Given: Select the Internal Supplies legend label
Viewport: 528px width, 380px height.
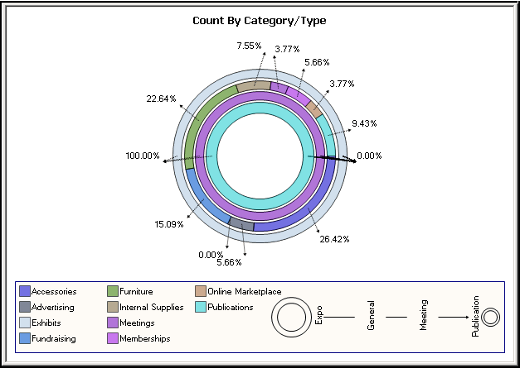Looking at the screenshot, I should [151, 307].
